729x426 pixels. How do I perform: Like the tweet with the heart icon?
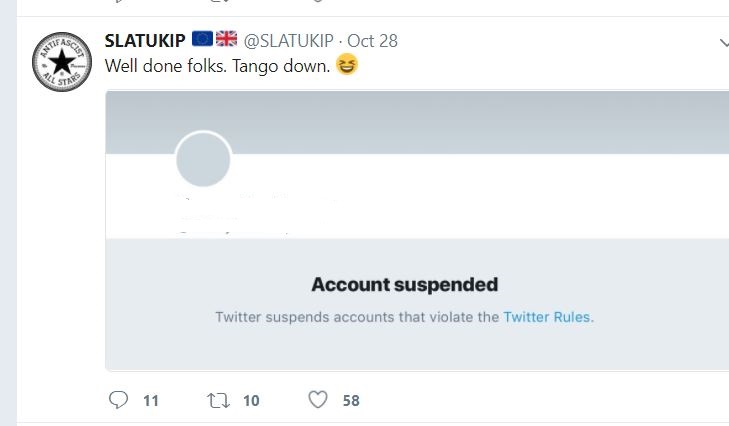click(x=318, y=400)
